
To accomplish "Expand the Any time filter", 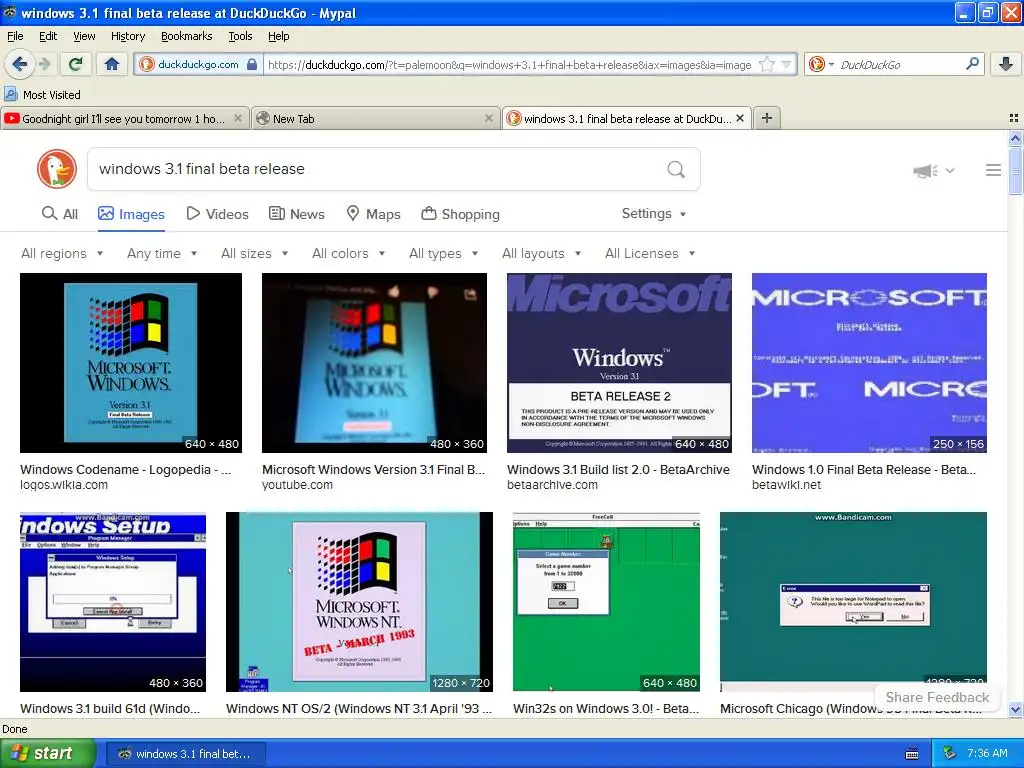I will [x=162, y=253].
